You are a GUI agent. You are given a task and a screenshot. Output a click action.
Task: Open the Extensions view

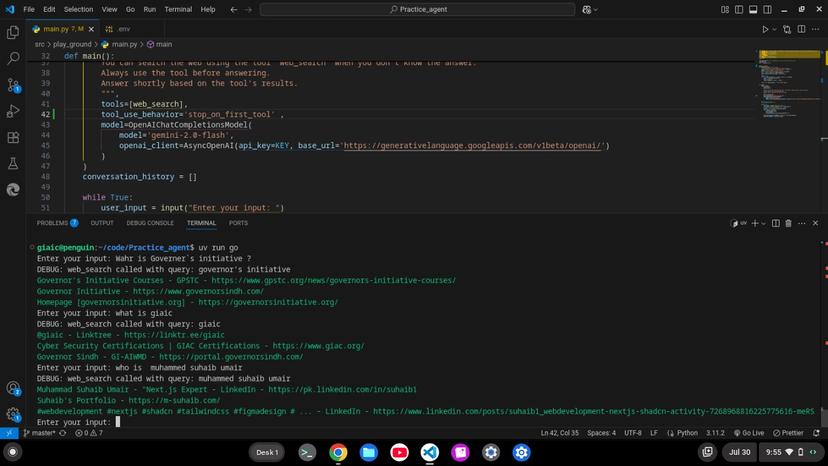click(13, 137)
